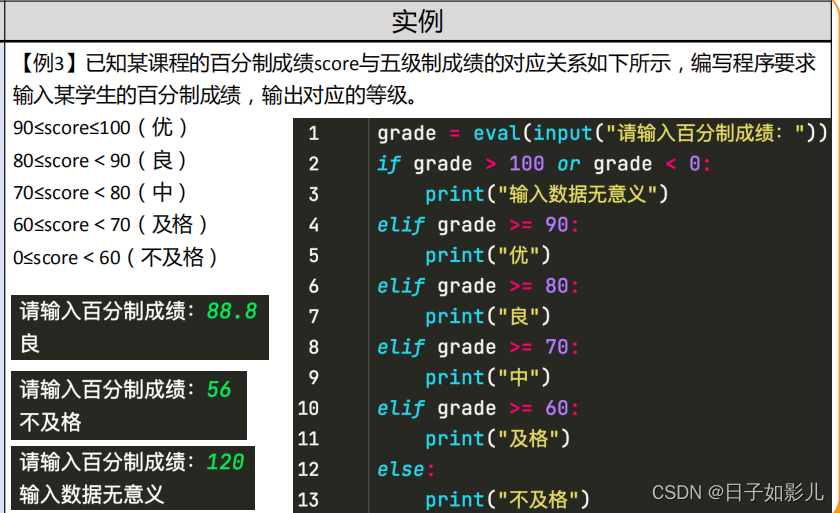Viewport: 840px width, 513px height.
Task: Click code line 7 print("良")
Action: (488, 316)
